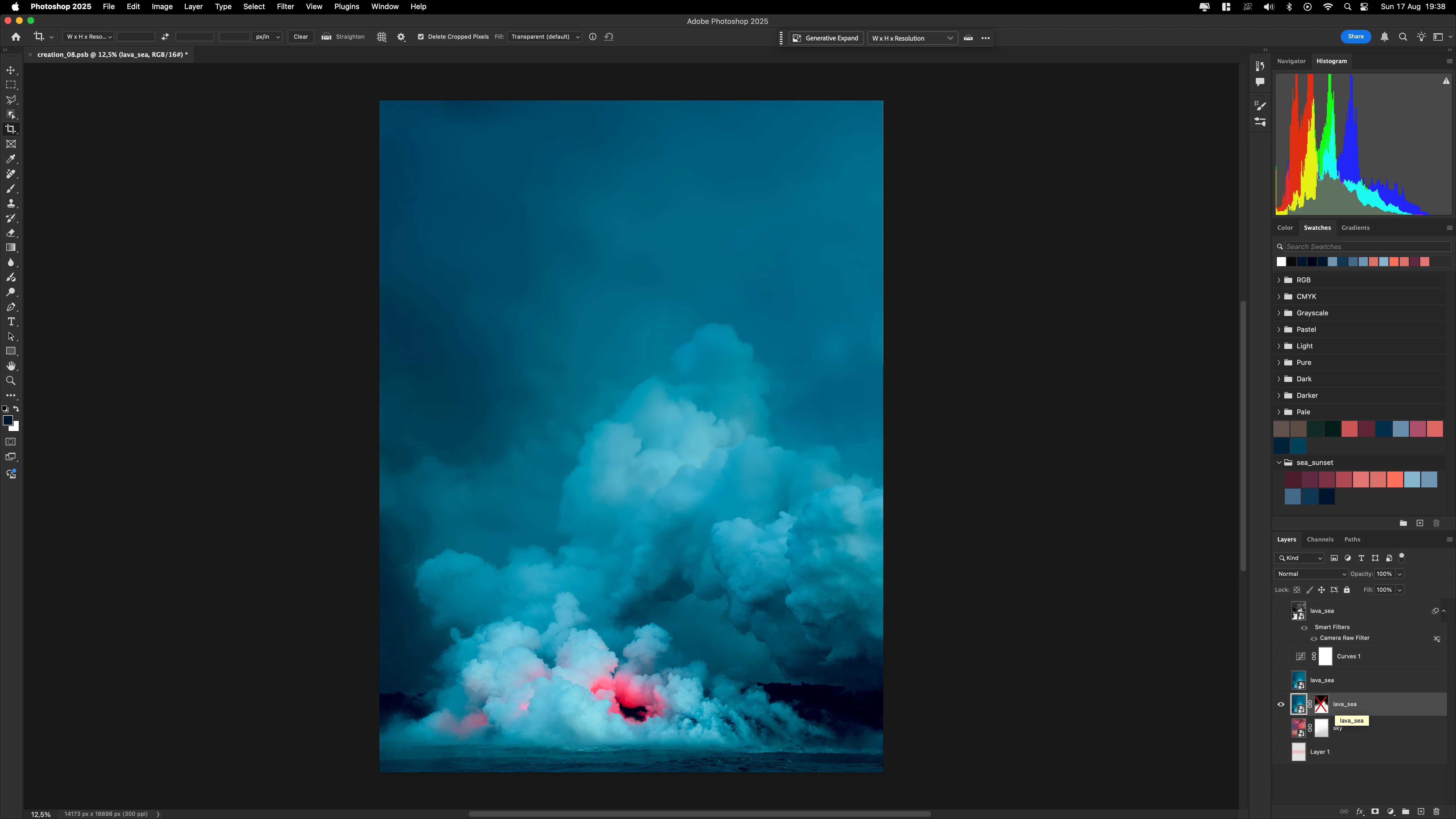Click the blue Share button
The width and height of the screenshot is (1456, 819).
point(1355,37)
